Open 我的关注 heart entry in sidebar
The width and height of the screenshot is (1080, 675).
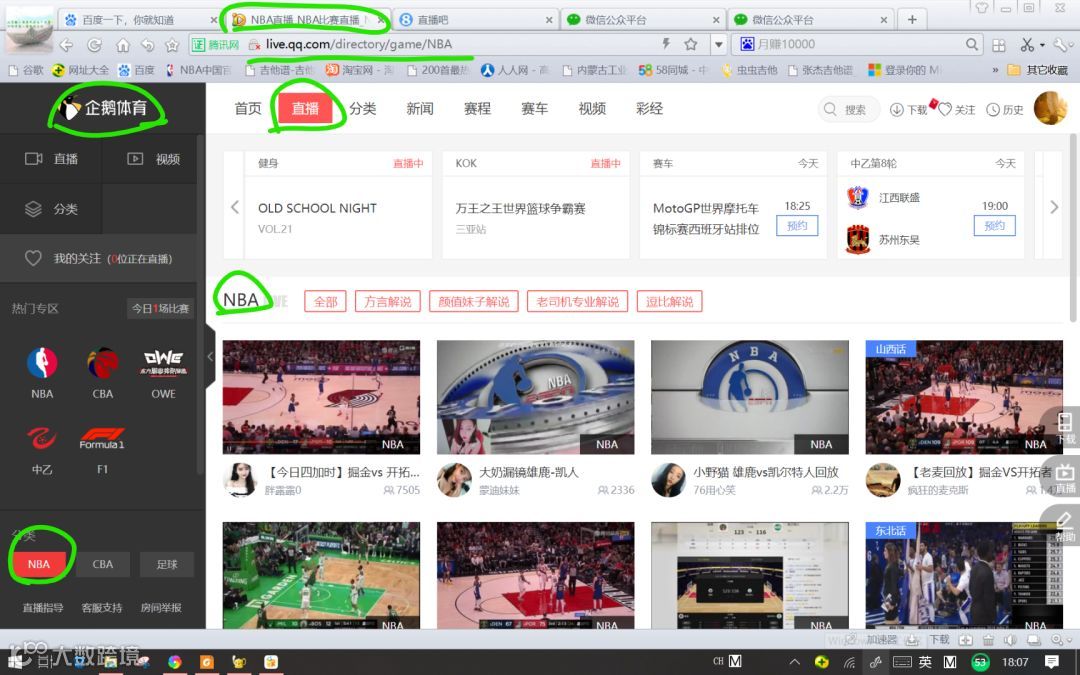(98, 258)
